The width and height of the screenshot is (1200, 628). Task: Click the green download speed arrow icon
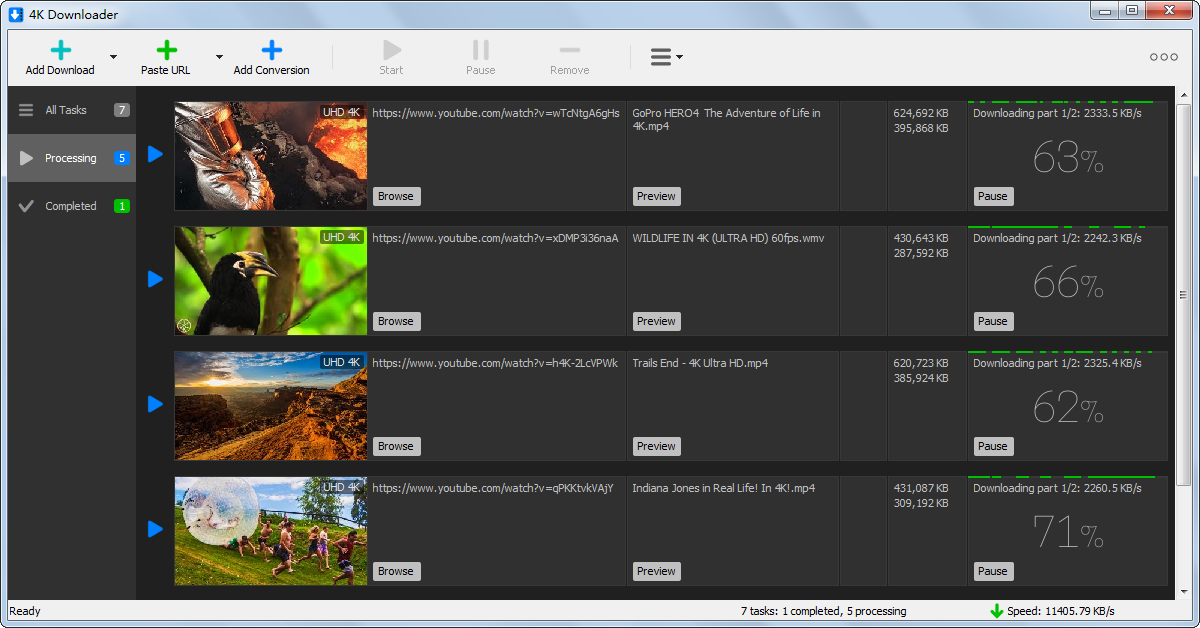(996, 611)
